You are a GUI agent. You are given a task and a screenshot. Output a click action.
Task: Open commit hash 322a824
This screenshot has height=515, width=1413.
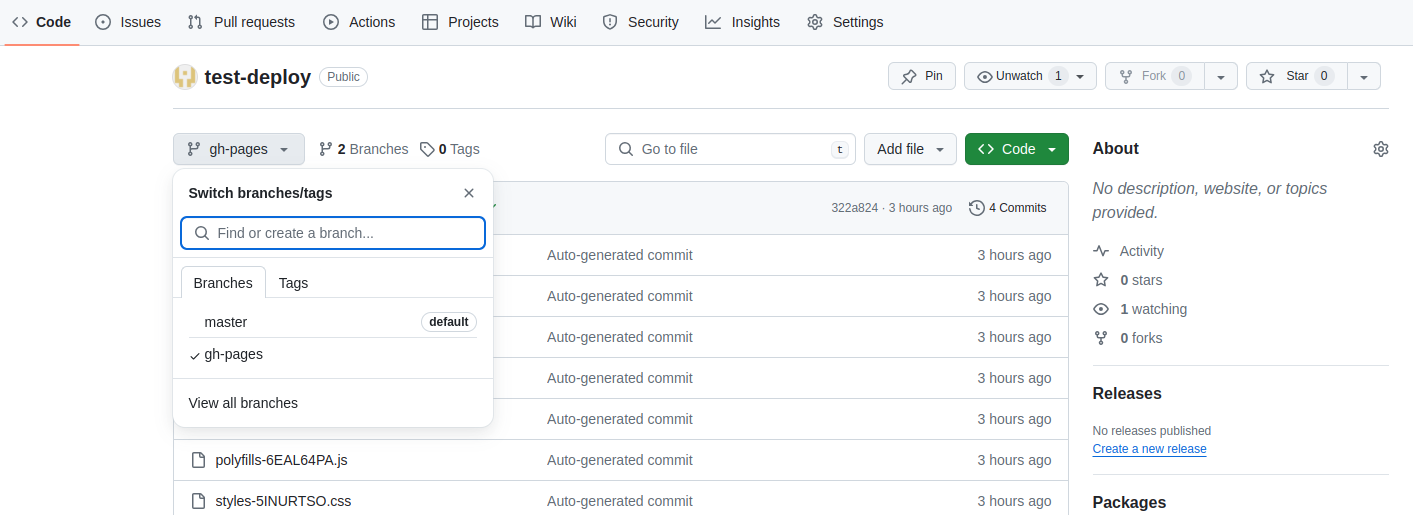[x=854, y=208]
